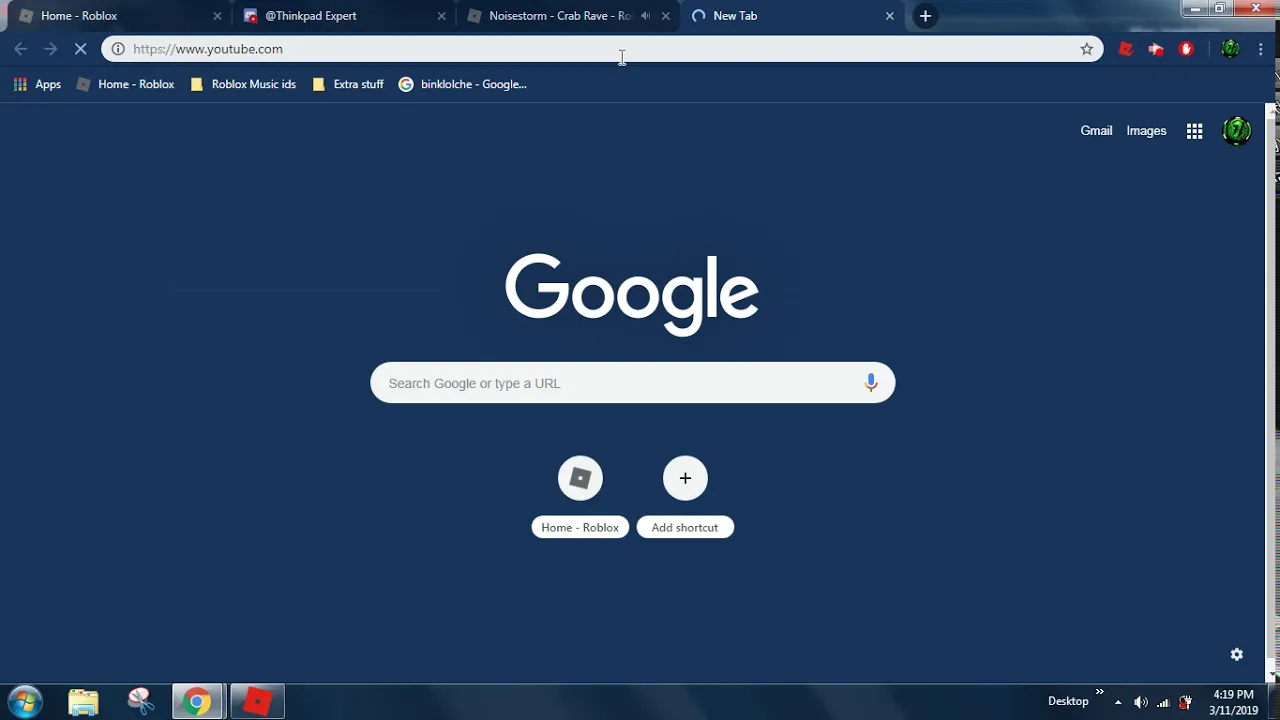Start voice search with microphone
This screenshot has height=720, width=1280.
tap(871, 383)
